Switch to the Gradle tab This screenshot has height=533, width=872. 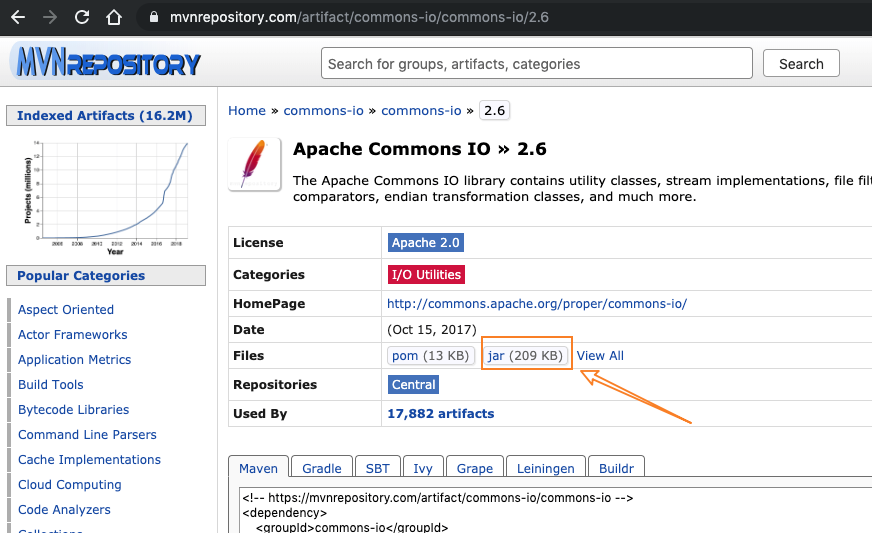[321, 468]
